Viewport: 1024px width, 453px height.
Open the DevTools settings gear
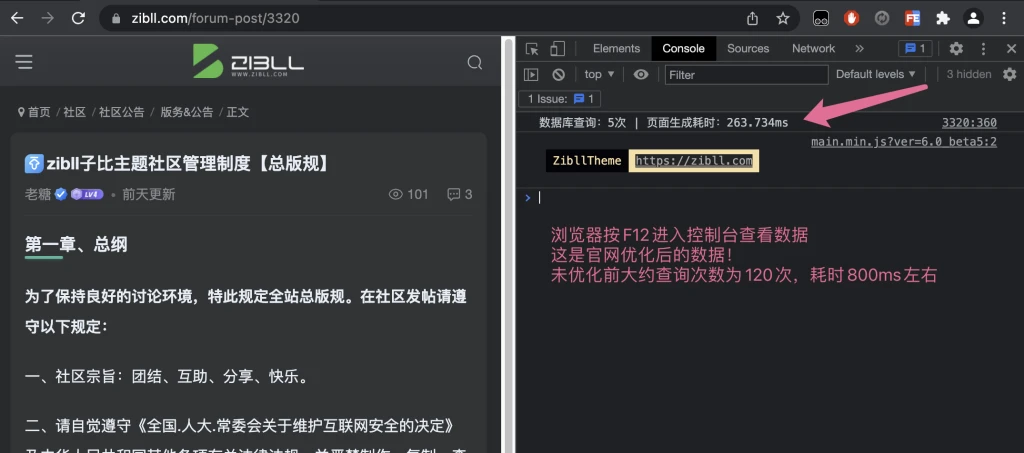tap(956, 48)
